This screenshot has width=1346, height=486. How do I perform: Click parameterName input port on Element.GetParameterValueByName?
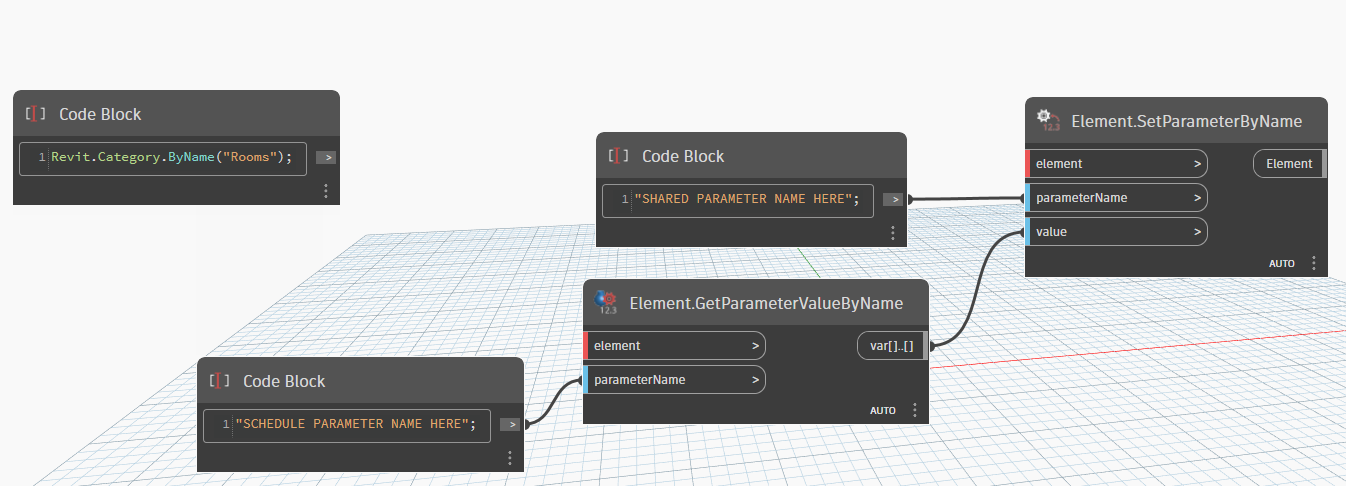(x=675, y=379)
